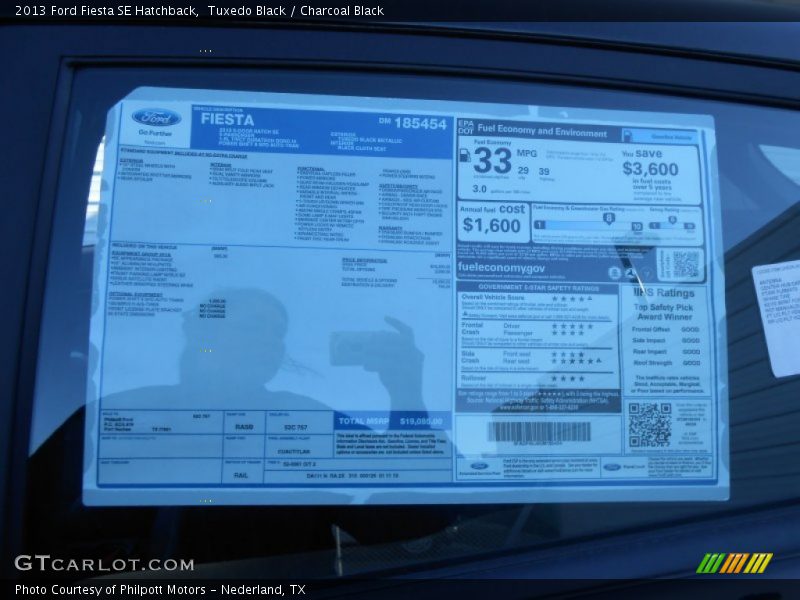This screenshot has width=800, height=600.
Task: Click the Gasoline Vehicle label
Action: [670, 137]
